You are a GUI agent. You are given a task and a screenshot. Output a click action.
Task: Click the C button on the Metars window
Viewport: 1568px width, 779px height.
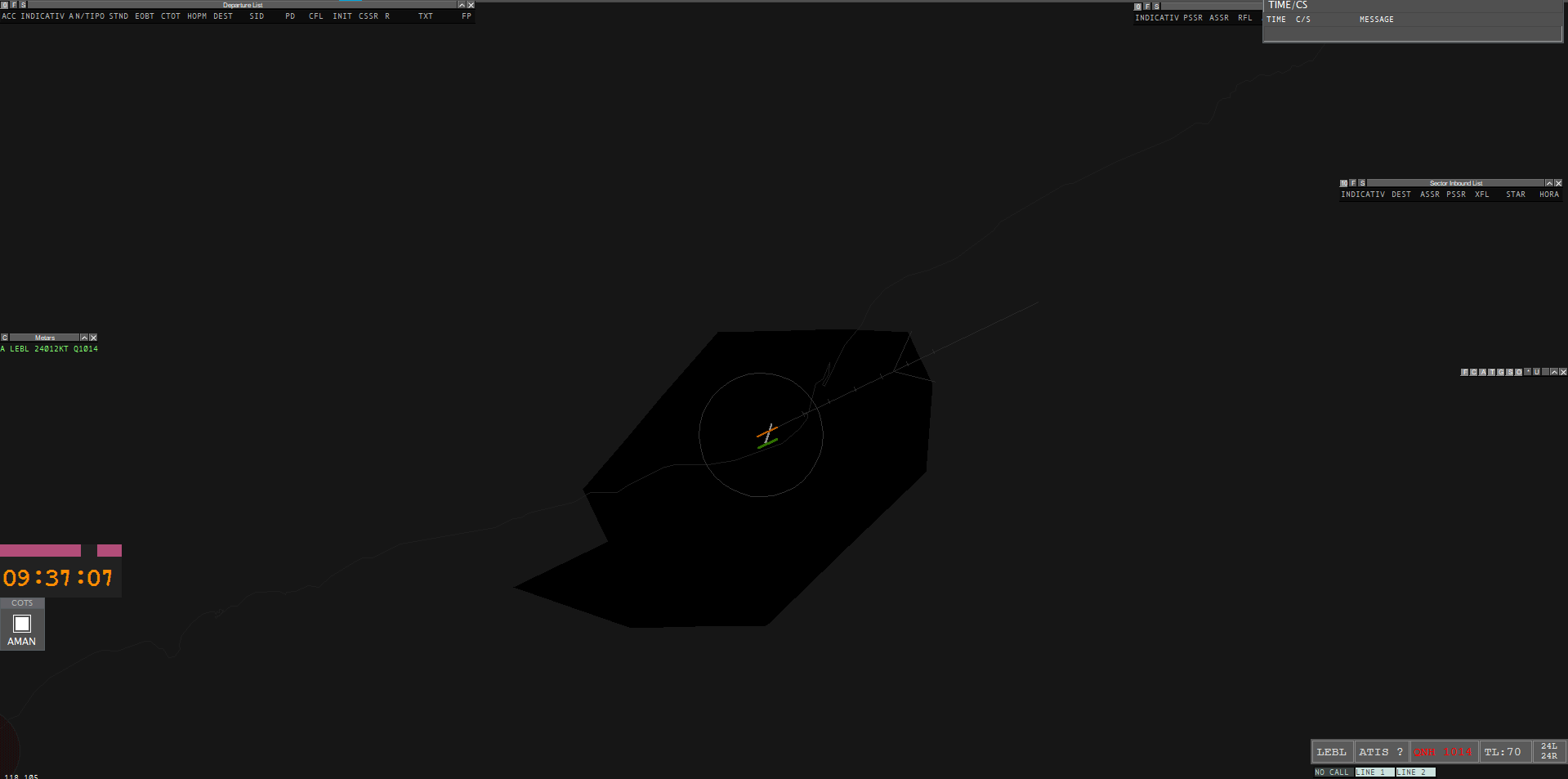pyautogui.click(x=5, y=338)
